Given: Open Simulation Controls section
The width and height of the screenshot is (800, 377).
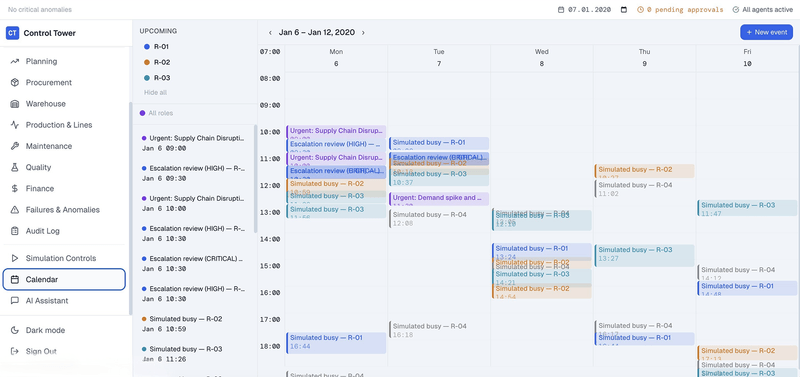Looking at the screenshot, I should (64, 258).
